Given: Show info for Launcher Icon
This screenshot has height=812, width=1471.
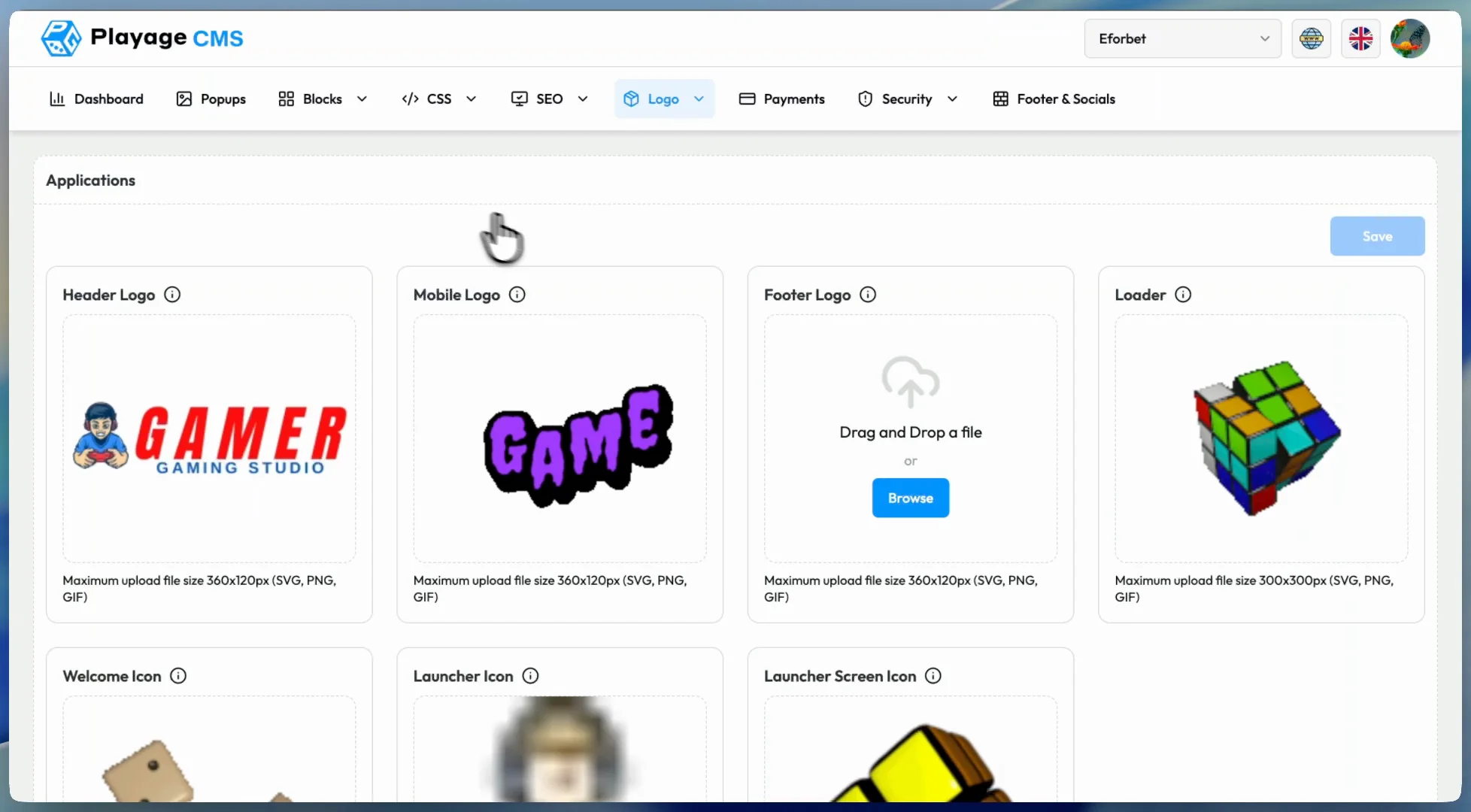Looking at the screenshot, I should pyautogui.click(x=530, y=676).
